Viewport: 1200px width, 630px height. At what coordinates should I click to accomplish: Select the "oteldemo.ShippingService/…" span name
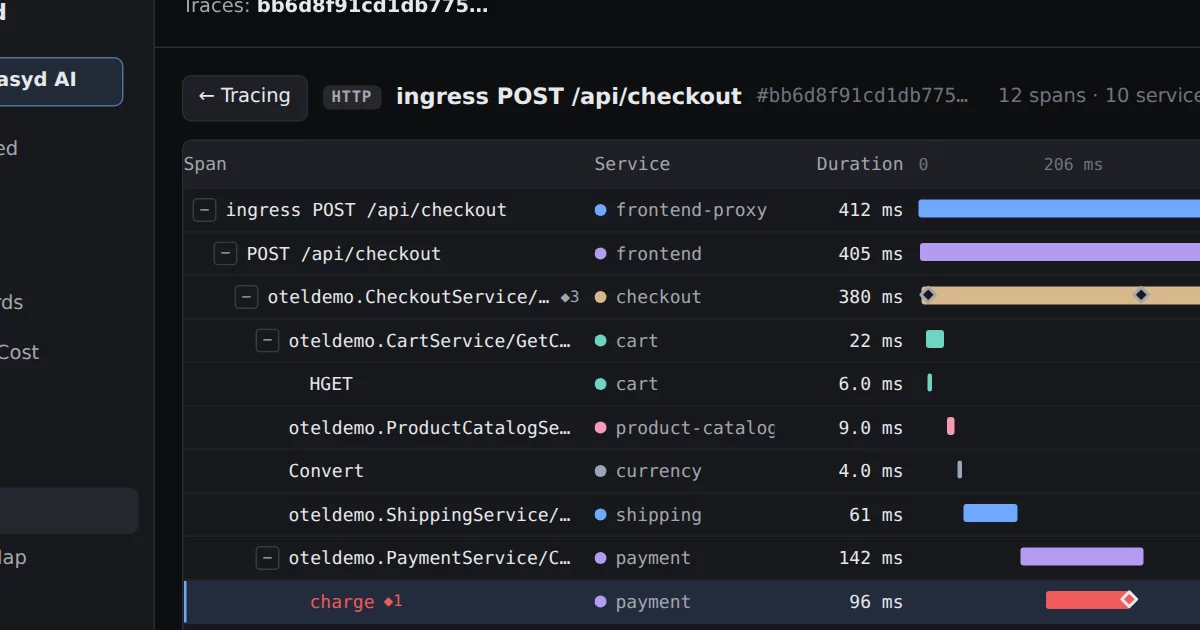430,515
